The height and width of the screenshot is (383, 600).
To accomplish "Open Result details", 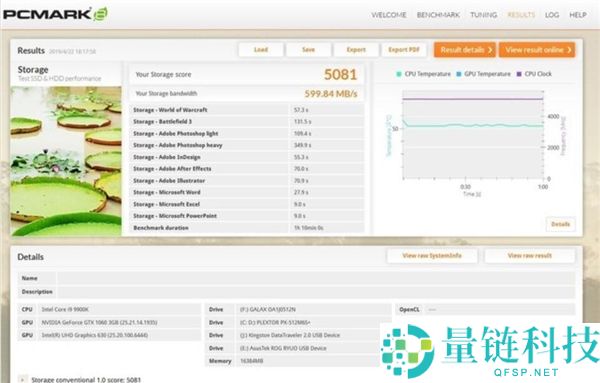I will tap(465, 50).
